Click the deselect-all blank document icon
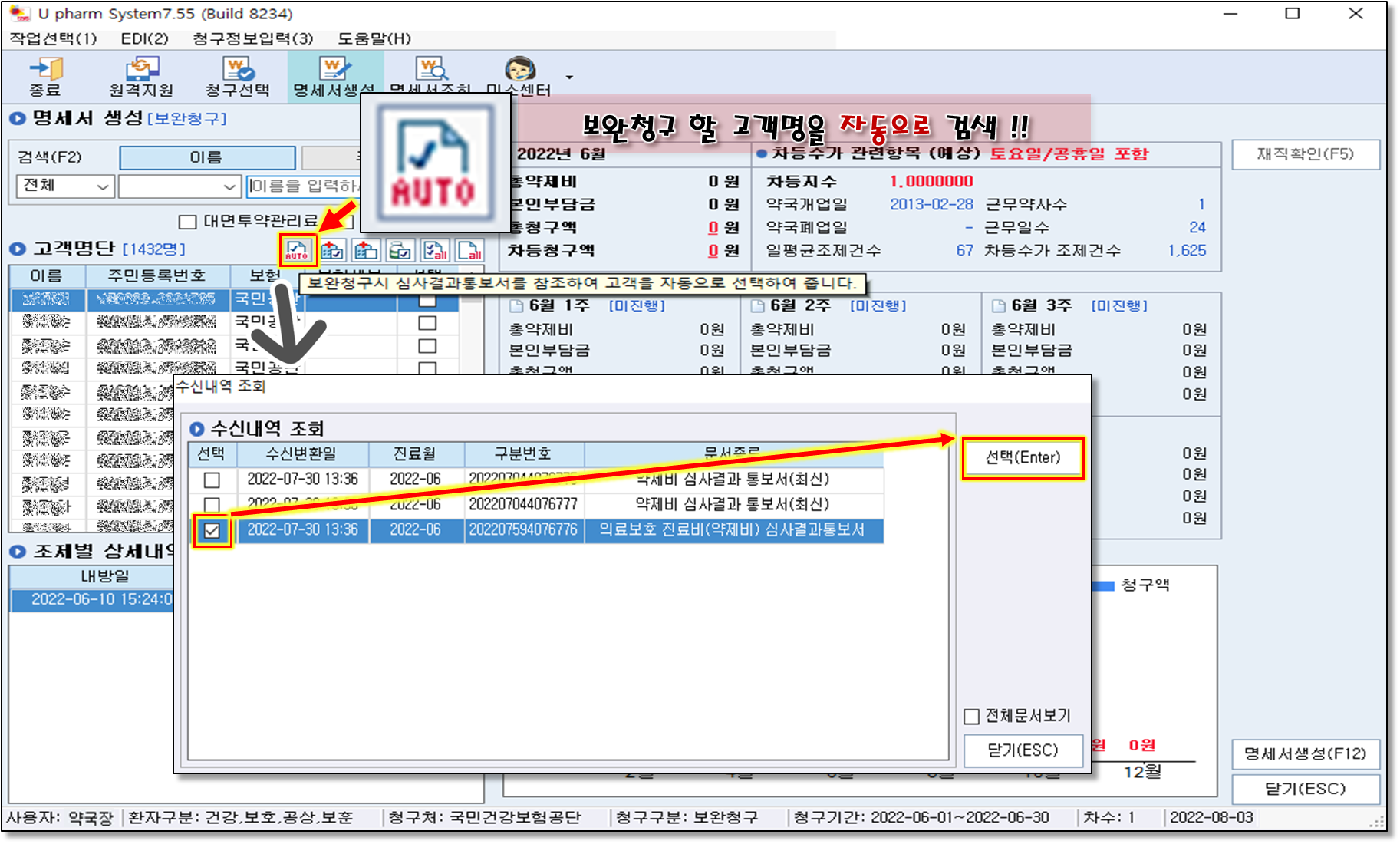The width and height of the screenshot is (1400, 844). click(x=469, y=250)
